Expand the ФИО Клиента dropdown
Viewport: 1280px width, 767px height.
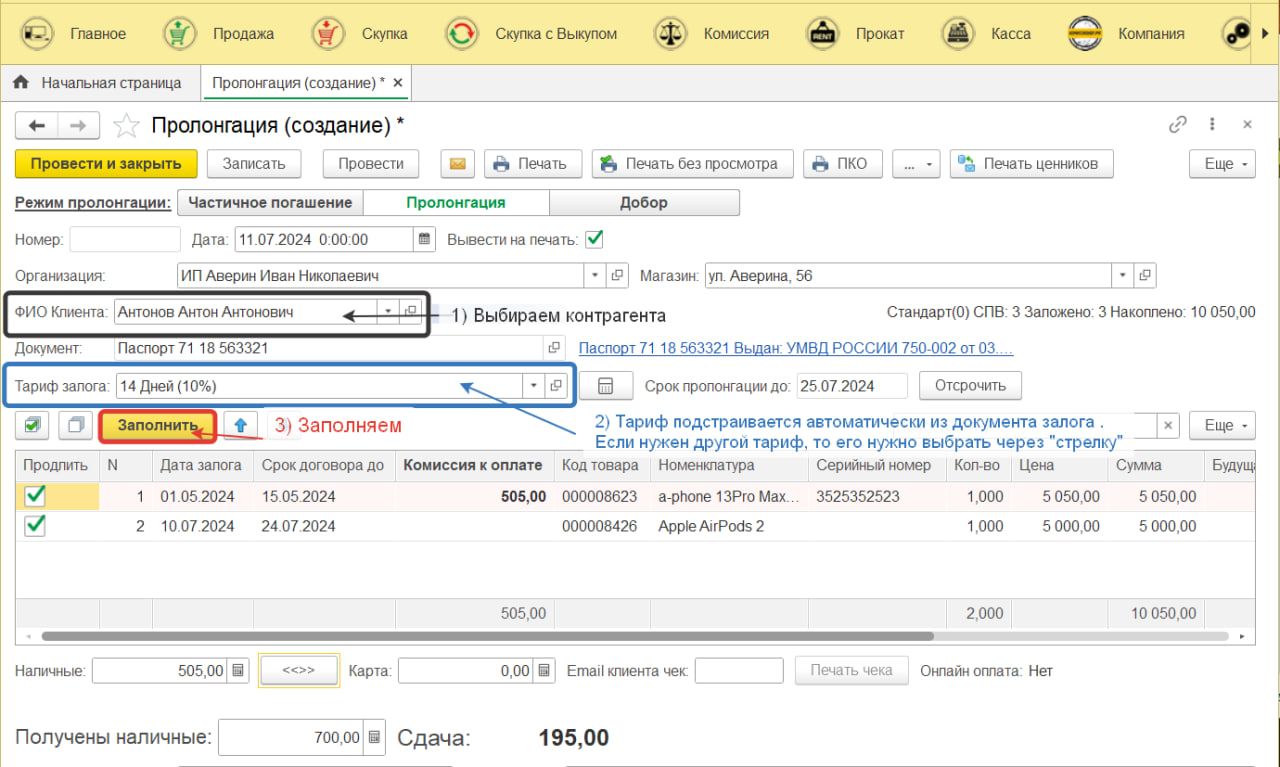[387, 312]
